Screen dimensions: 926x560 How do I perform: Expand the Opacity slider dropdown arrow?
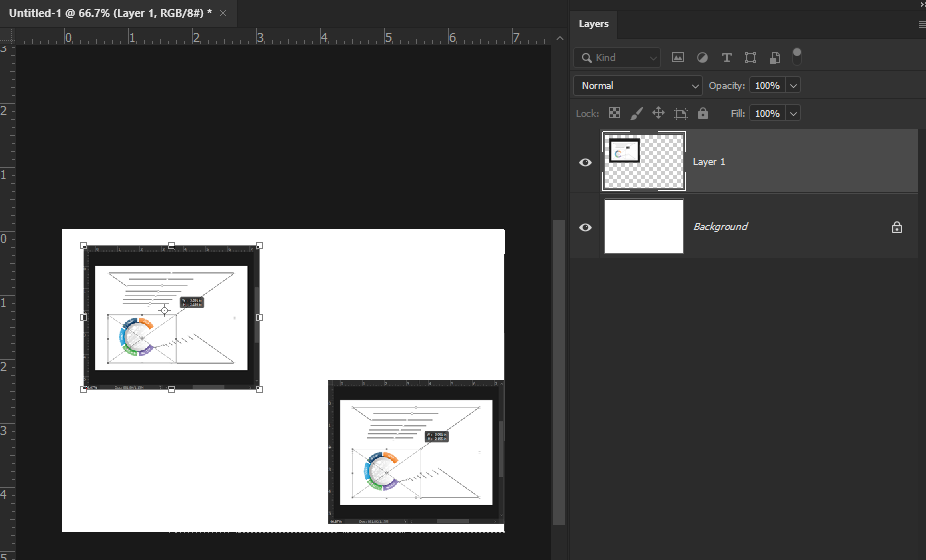click(x=794, y=86)
